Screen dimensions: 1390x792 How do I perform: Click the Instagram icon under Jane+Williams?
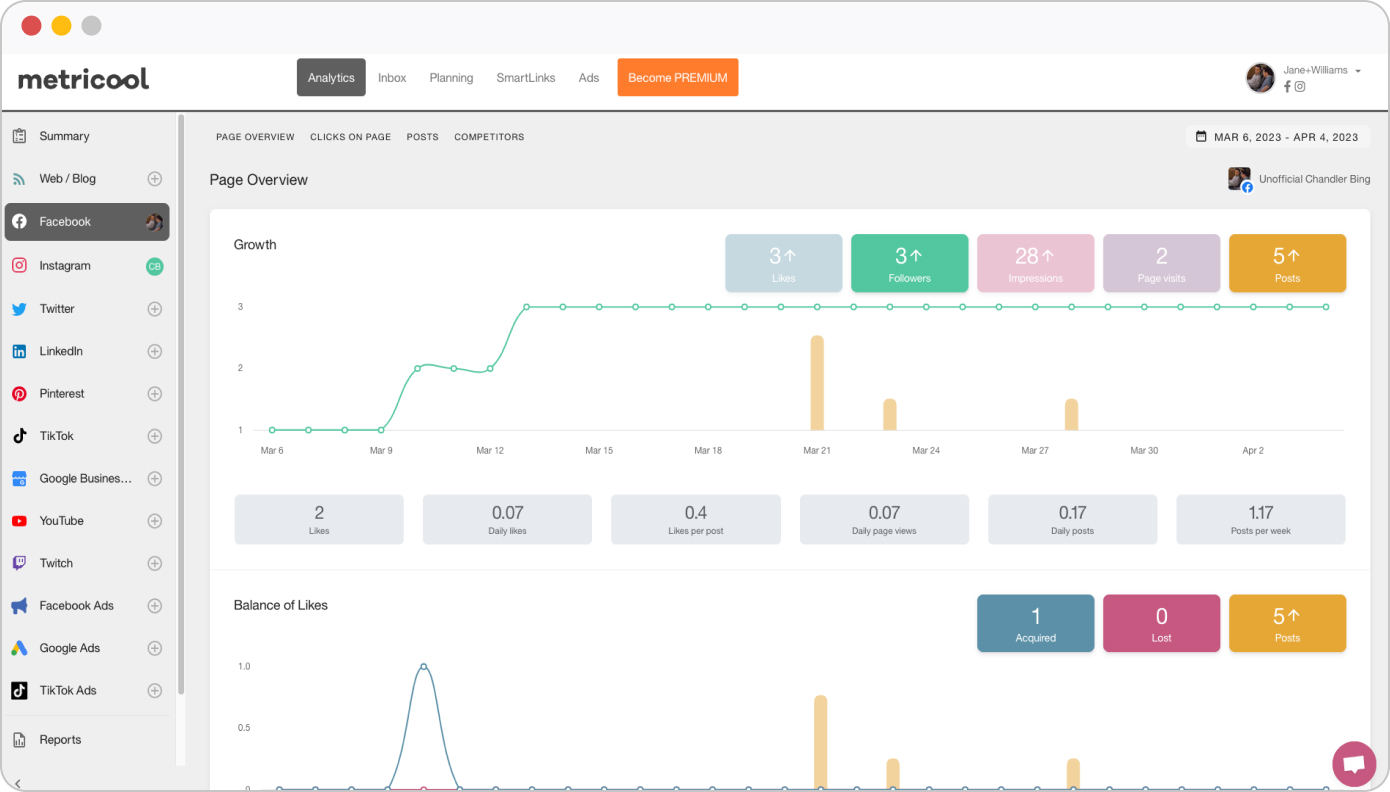tap(1300, 87)
